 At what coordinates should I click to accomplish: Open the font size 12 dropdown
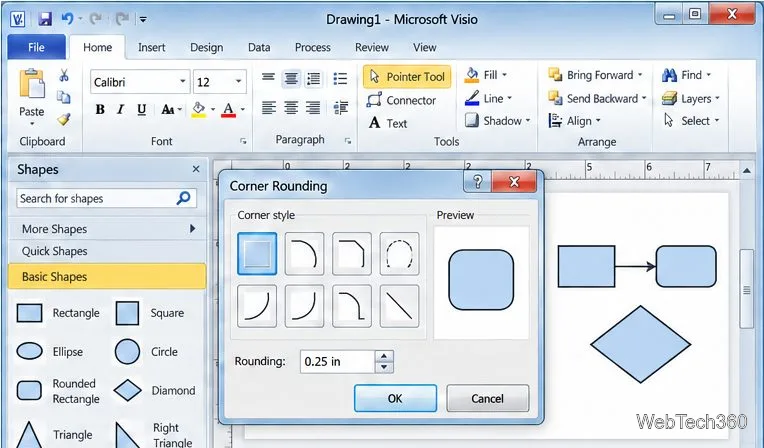tap(238, 81)
